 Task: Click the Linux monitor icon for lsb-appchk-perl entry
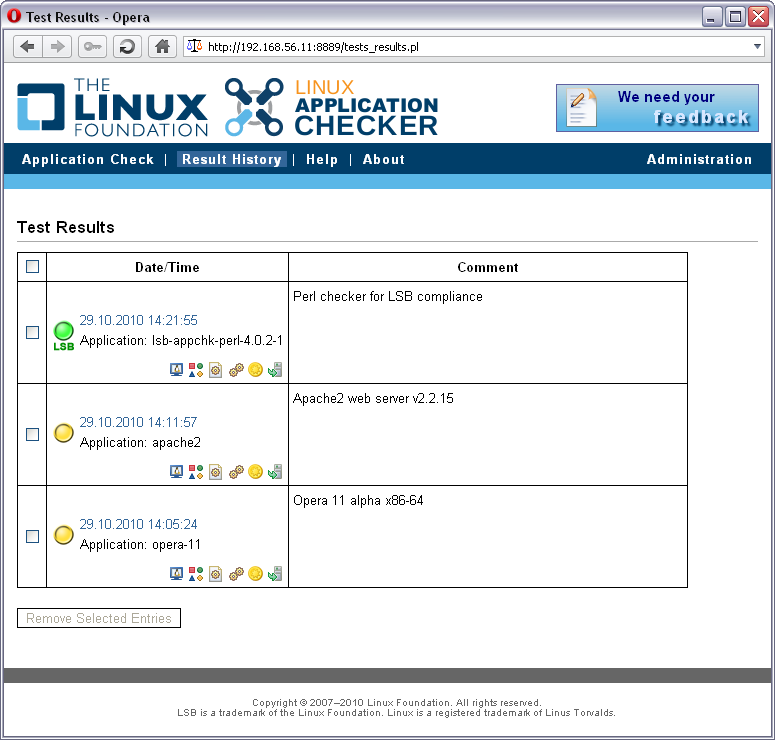click(x=176, y=370)
